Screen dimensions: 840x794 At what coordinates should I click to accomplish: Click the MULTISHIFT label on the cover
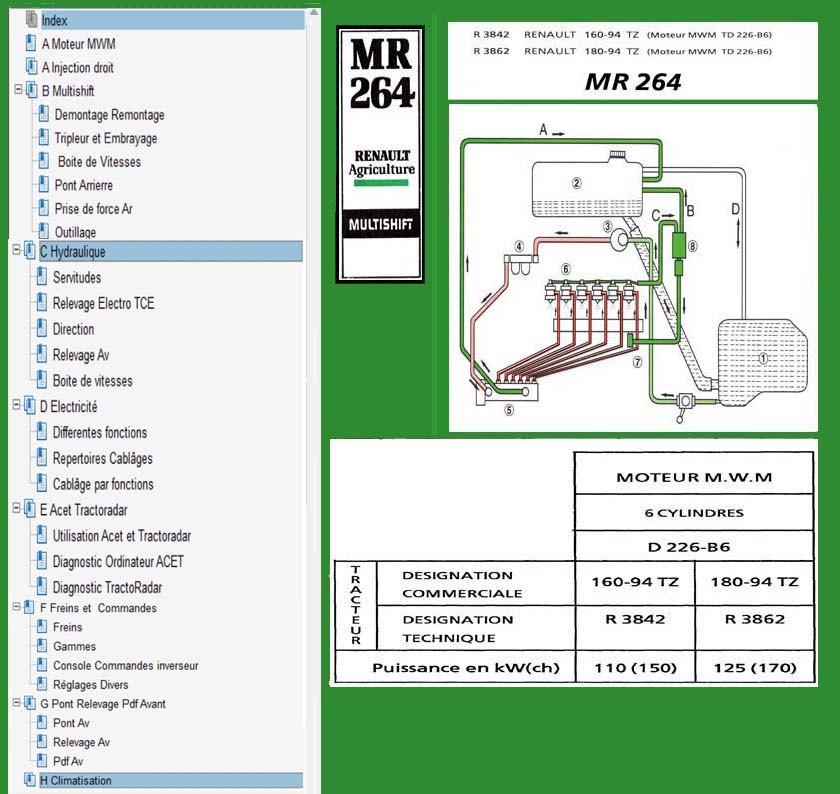tap(381, 224)
